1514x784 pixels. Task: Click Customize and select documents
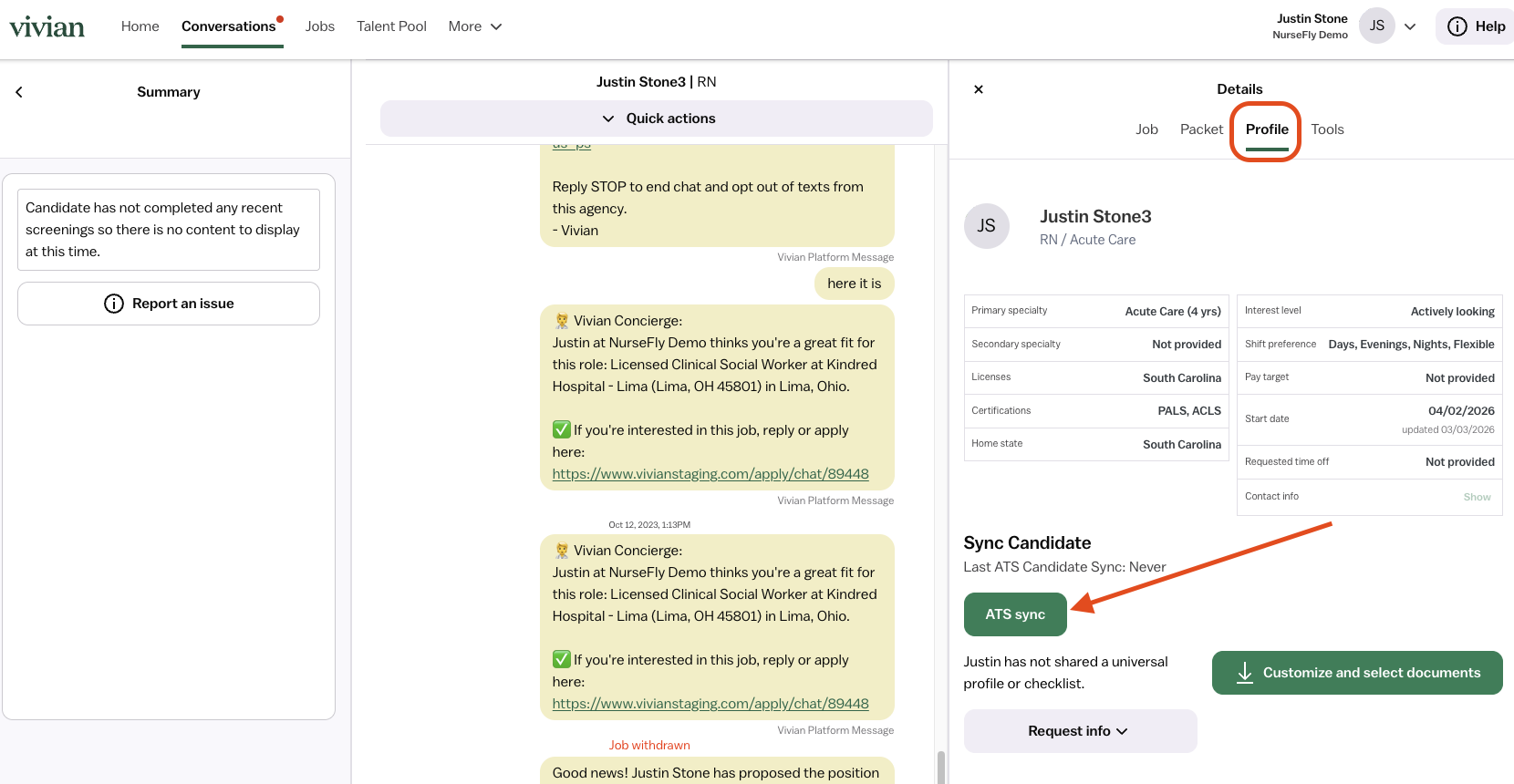[1357, 673]
